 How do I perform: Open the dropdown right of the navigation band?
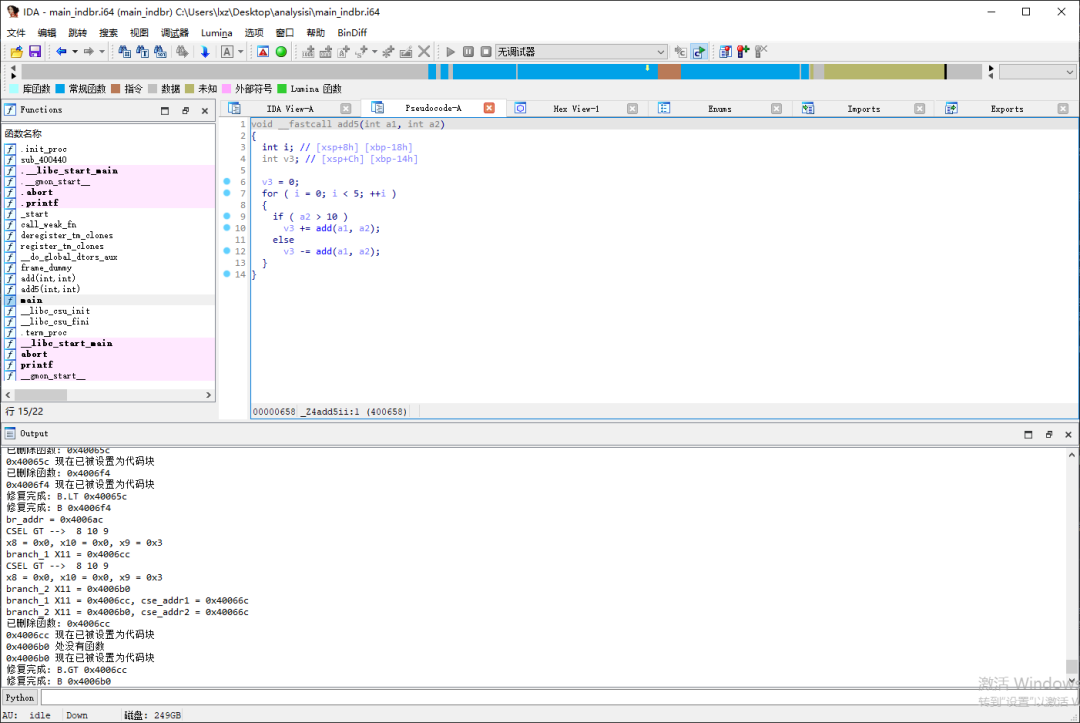pos(1037,72)
